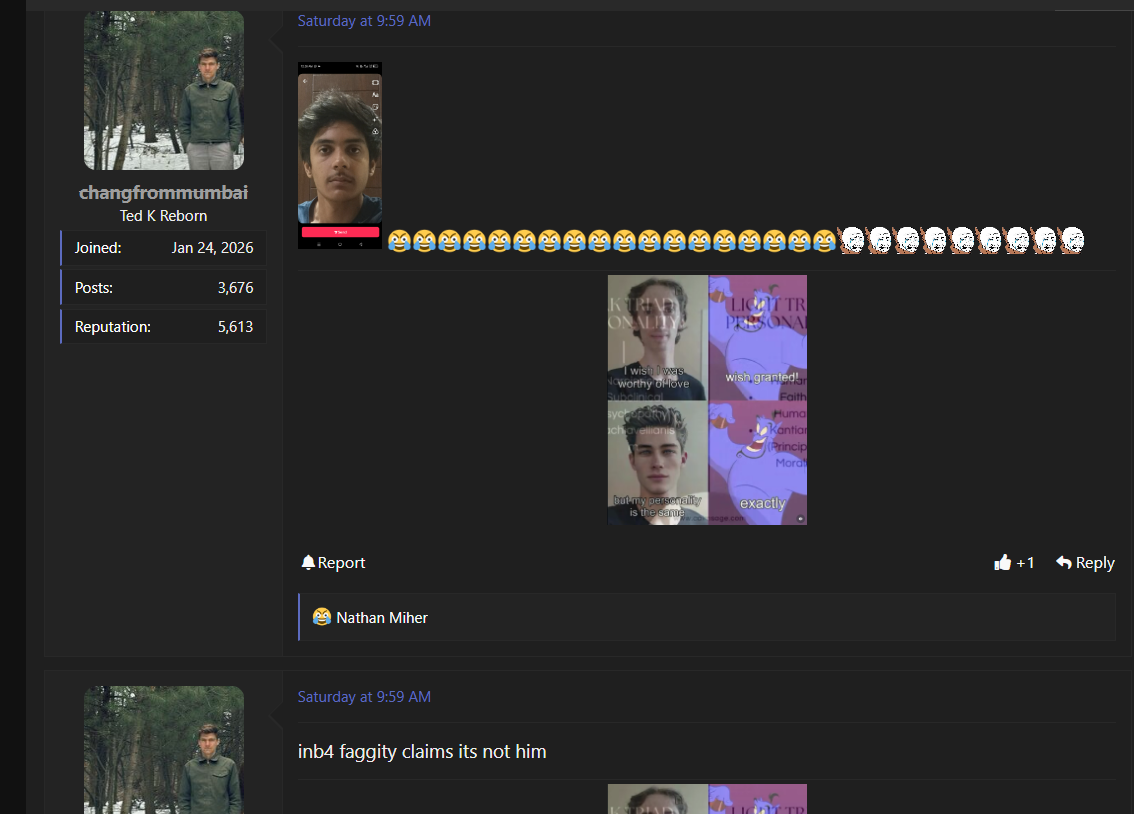Open the second post's forest avatar image

pos(163,750)
